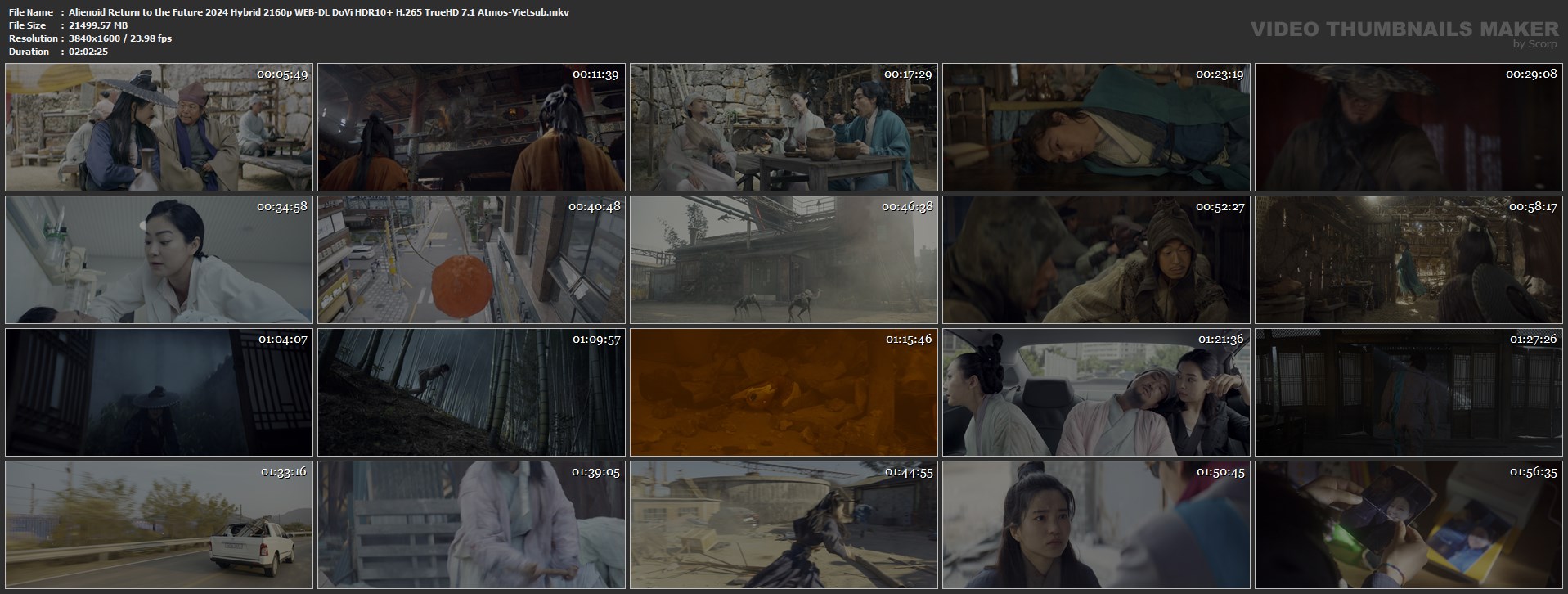Choose the frame at 01:39:05

(x=471, y=525)
